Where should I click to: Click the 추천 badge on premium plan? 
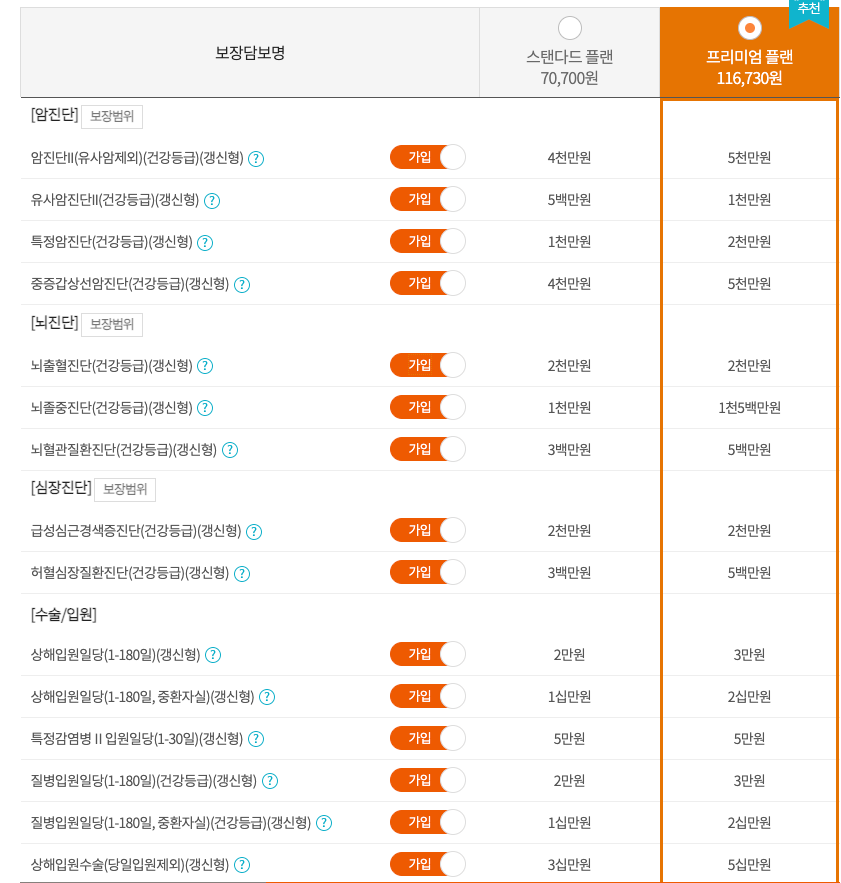coord(807,13)
